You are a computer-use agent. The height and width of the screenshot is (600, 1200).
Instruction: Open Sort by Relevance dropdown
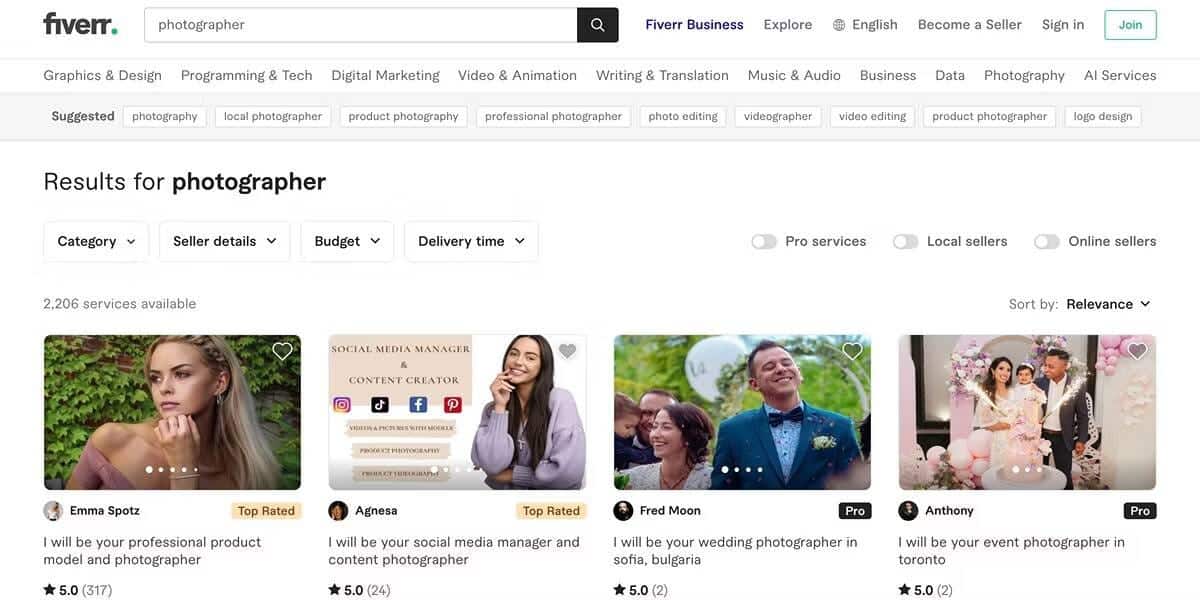(1109, 304)
